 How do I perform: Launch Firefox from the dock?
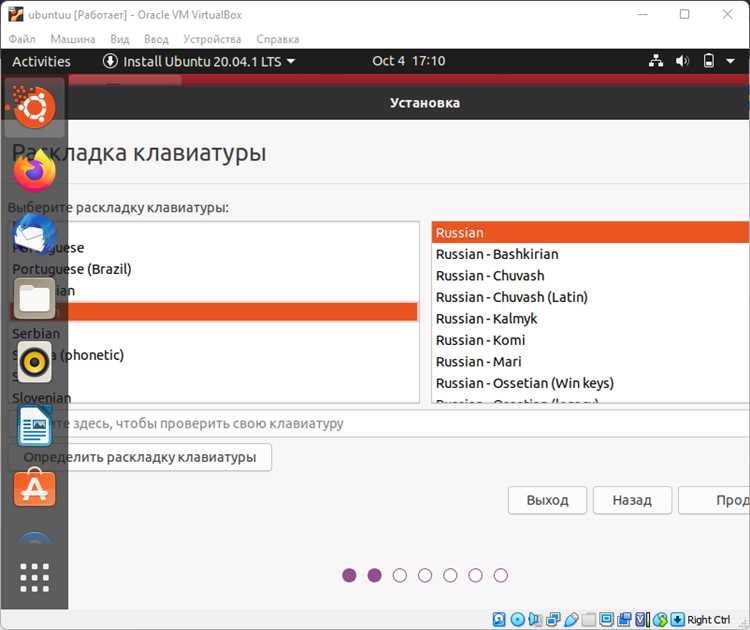pyautogui.click(x=34, y=171)
